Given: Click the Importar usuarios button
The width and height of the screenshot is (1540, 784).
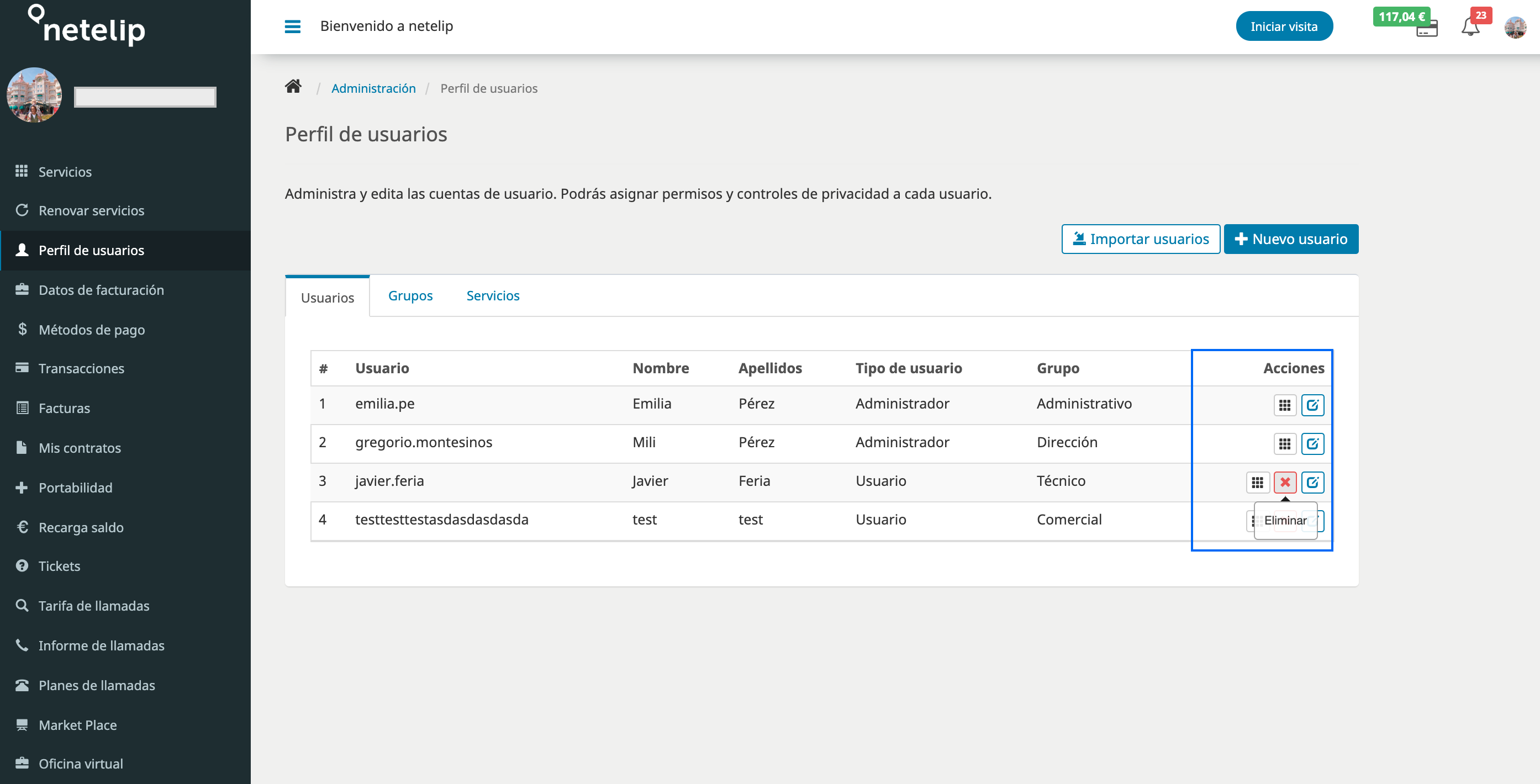Looking at the screenshot, I should (x=1141, y=238).
